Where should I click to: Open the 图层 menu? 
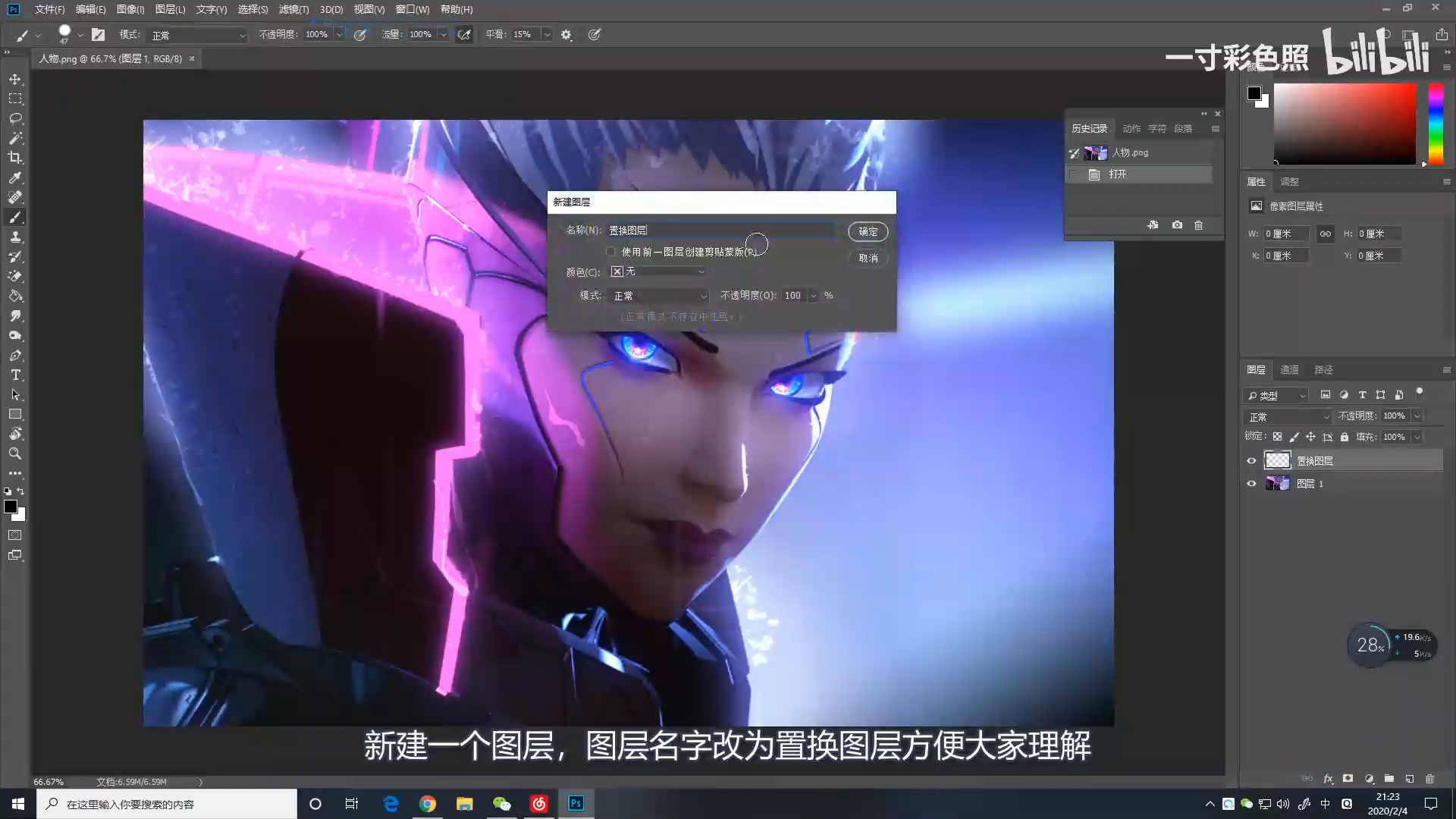pyautogui.click(x=170, y=9)
